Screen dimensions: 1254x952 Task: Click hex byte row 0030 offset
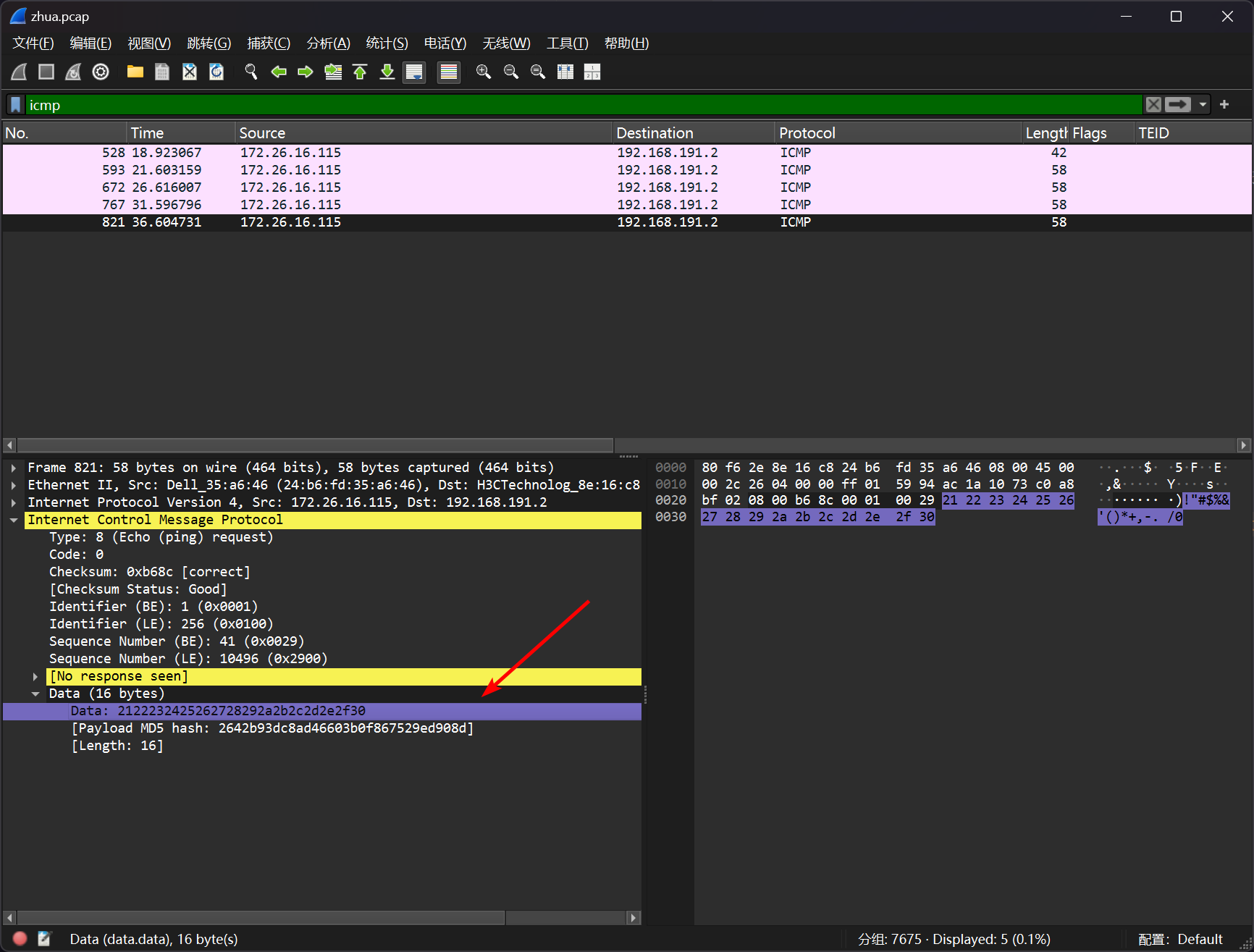click(x=670, y=517)
